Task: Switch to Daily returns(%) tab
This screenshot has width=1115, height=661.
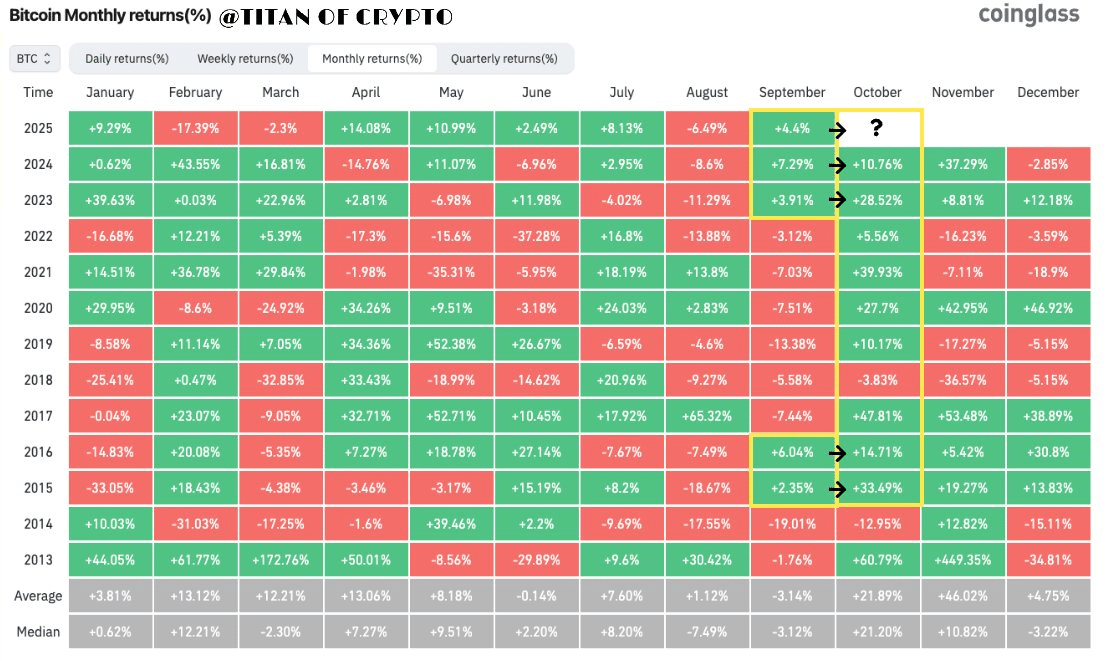Action: tap(127, 58)
